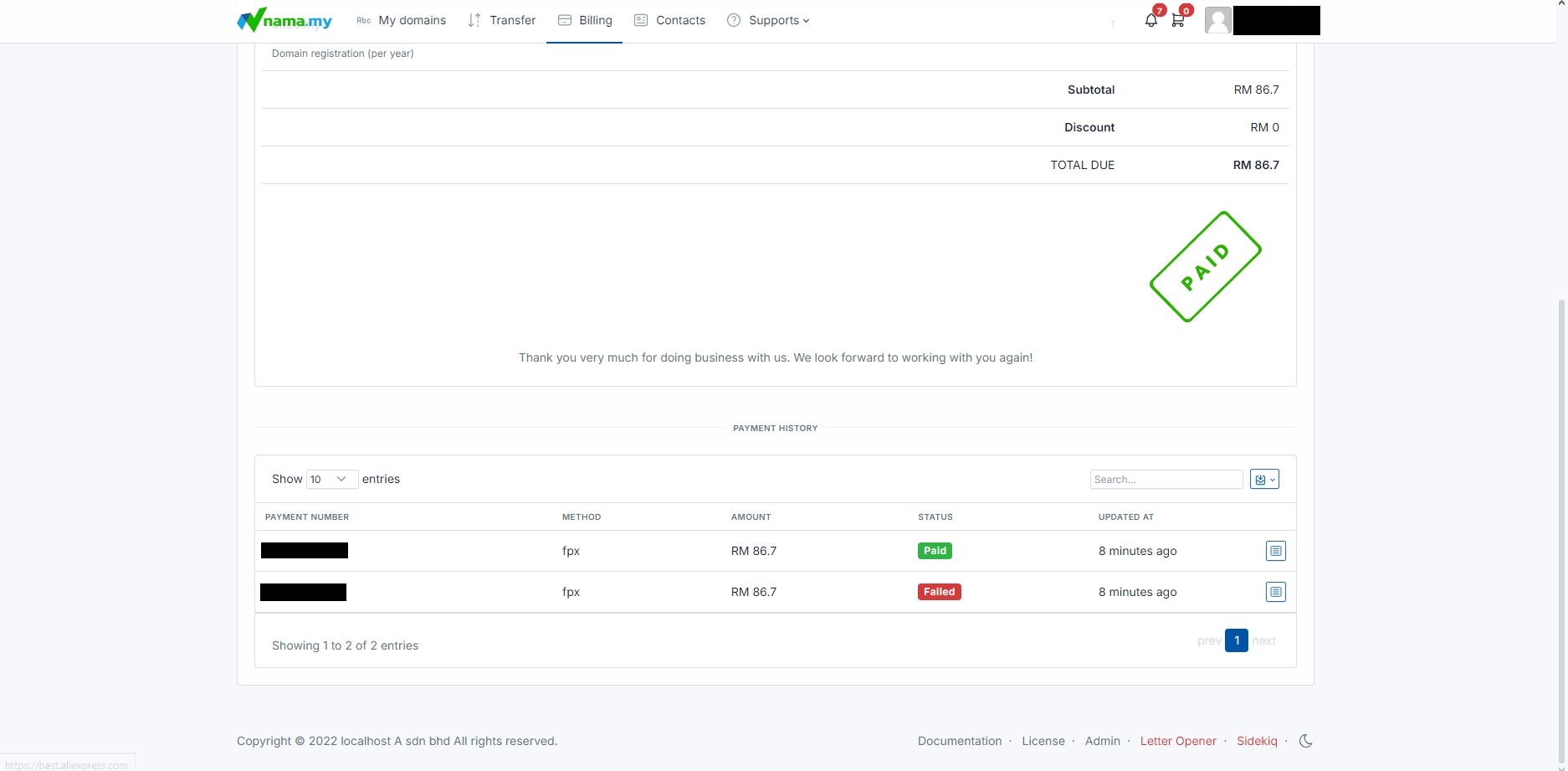Select the Billing tab

click(x=585, y=20)
